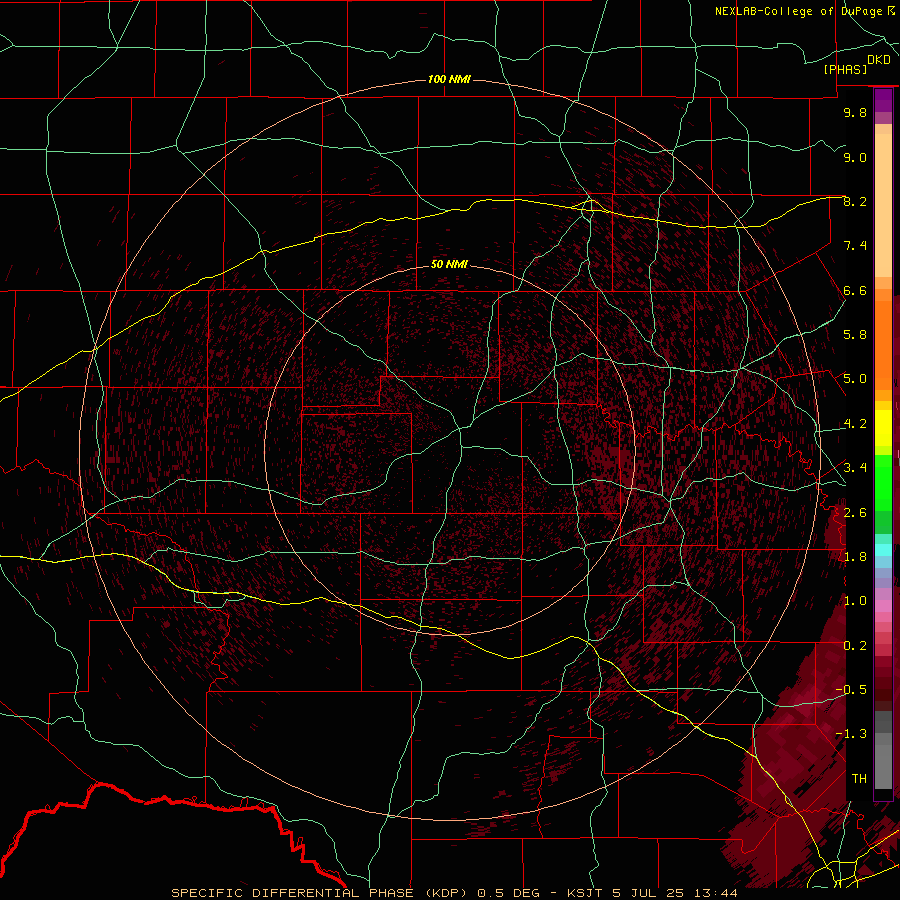Click the 8.2 value on color scale
Viewport: 900px width, 900px height.
click(x=855, y=201)
